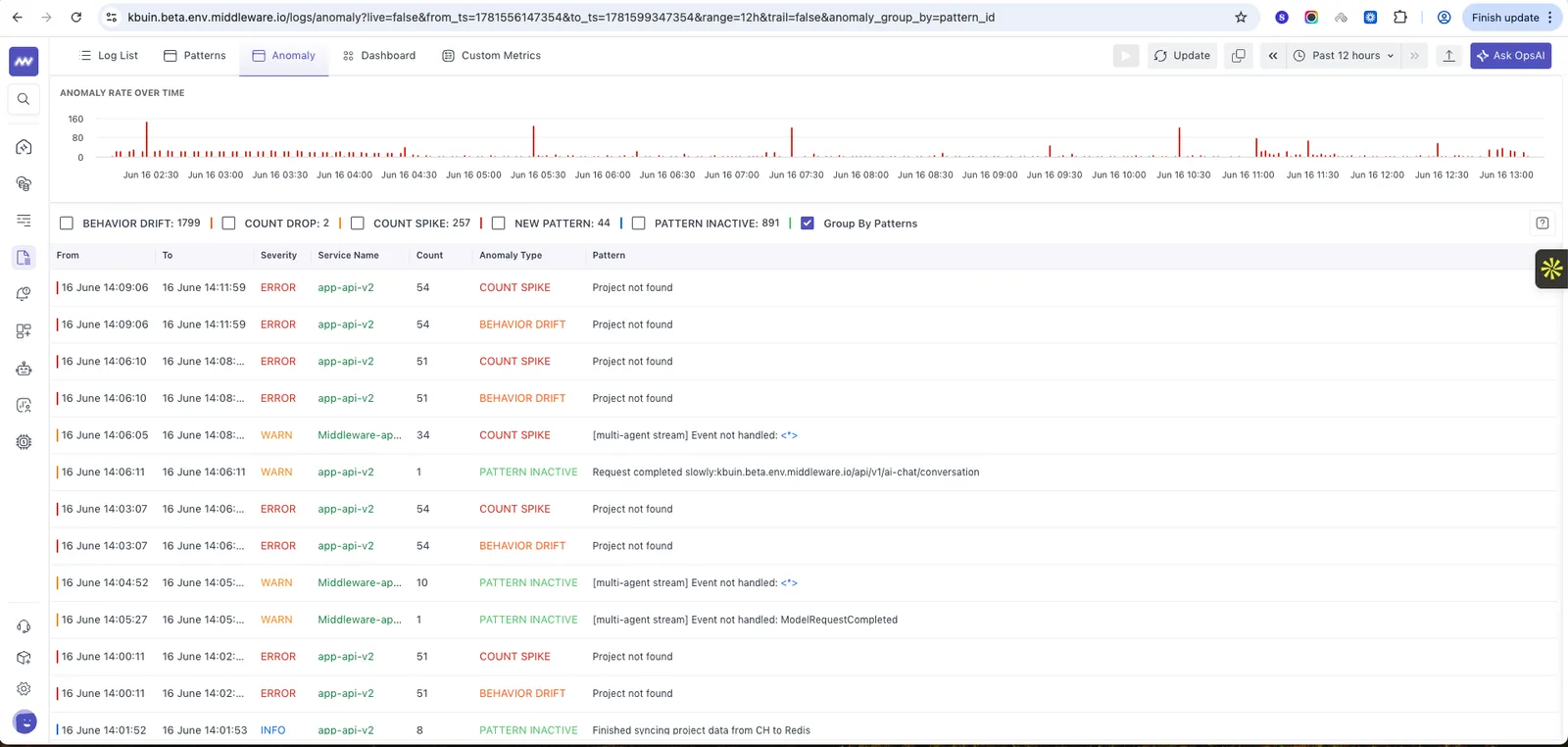The image size is (1568, 747).
Task: Click the 'Service Name' column header
Action: 348,255
